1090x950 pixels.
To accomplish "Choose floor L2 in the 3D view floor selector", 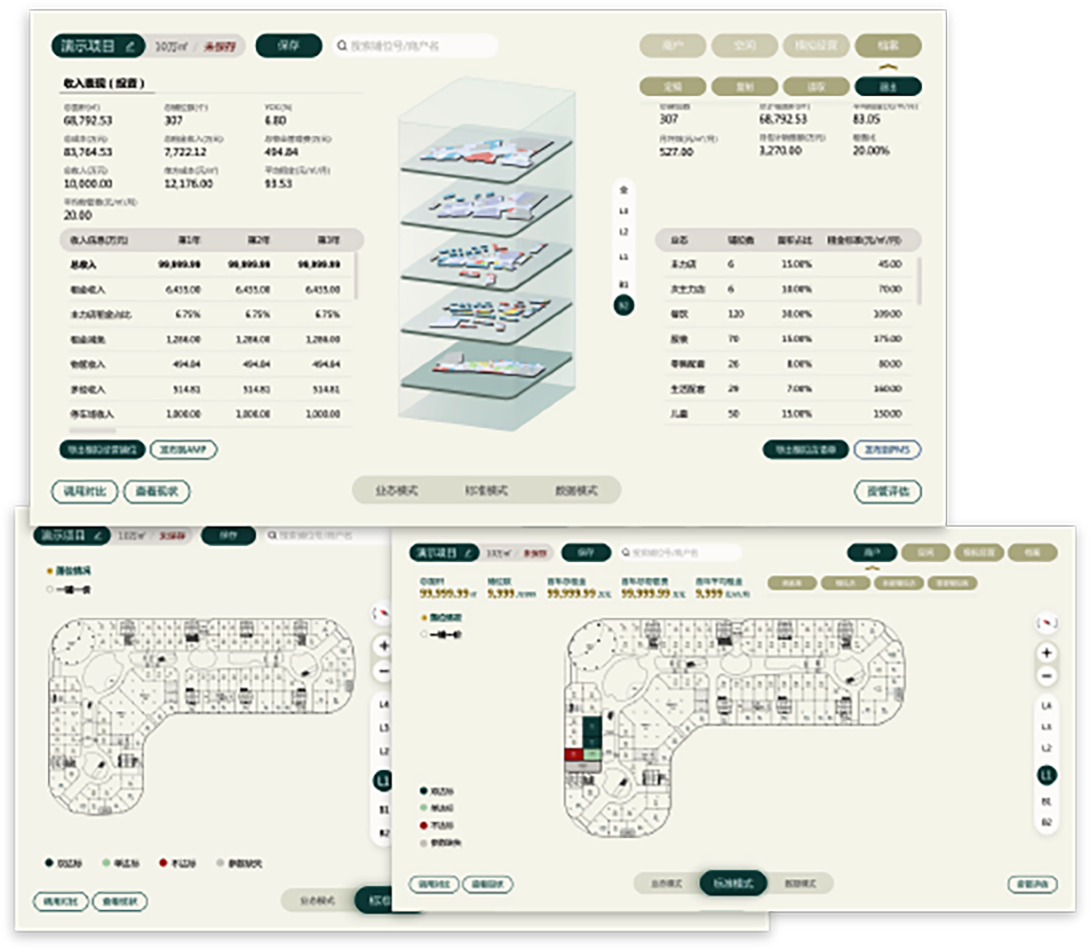I will coord(624,232).
